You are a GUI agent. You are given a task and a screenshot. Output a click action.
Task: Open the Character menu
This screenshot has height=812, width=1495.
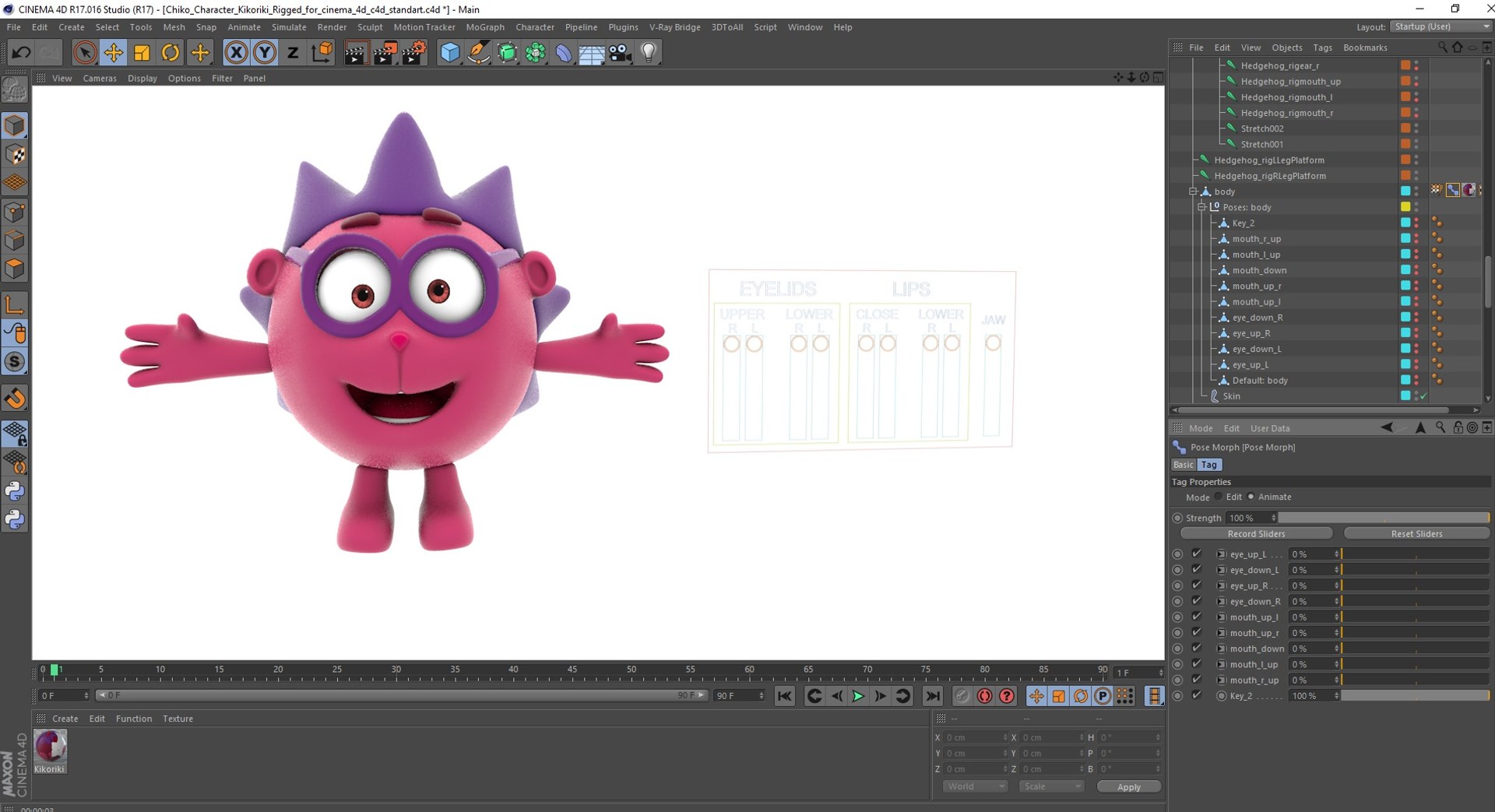click(x=535, y=27)
